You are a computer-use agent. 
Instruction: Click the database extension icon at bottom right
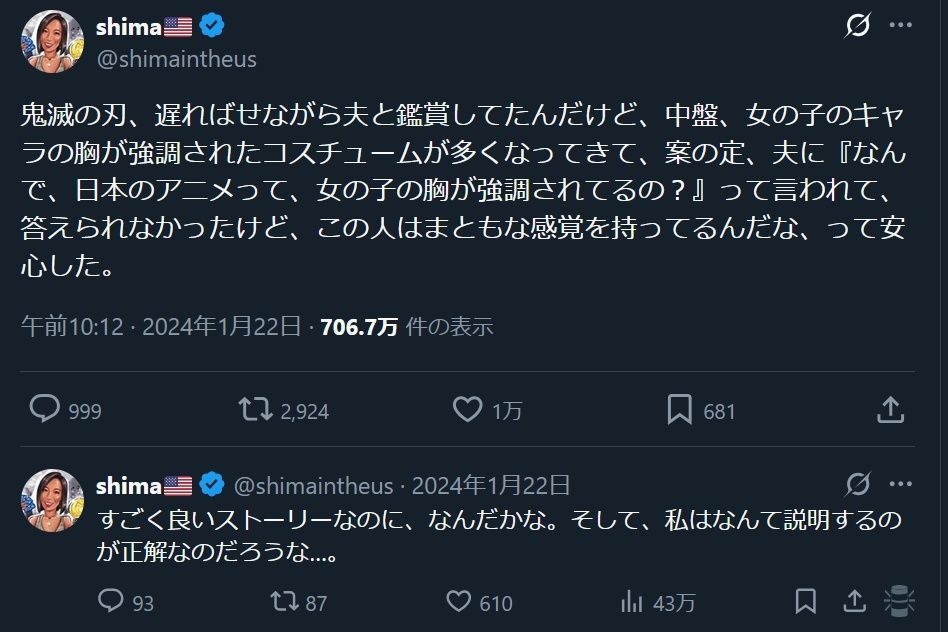point(900,602)
